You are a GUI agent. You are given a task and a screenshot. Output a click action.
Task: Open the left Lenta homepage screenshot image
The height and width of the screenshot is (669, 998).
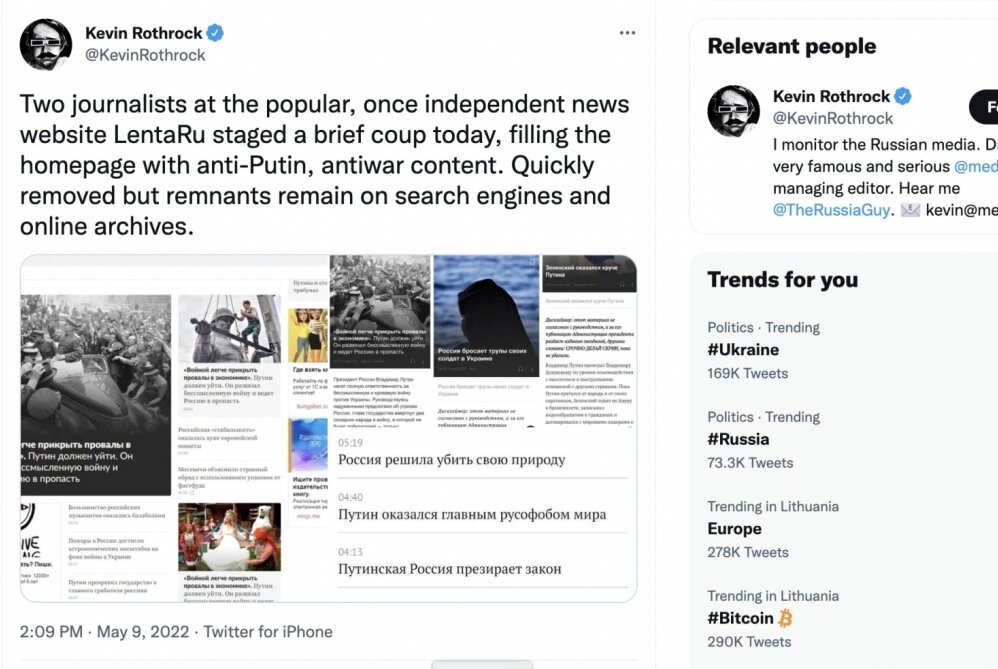click(x=174, y=428)
